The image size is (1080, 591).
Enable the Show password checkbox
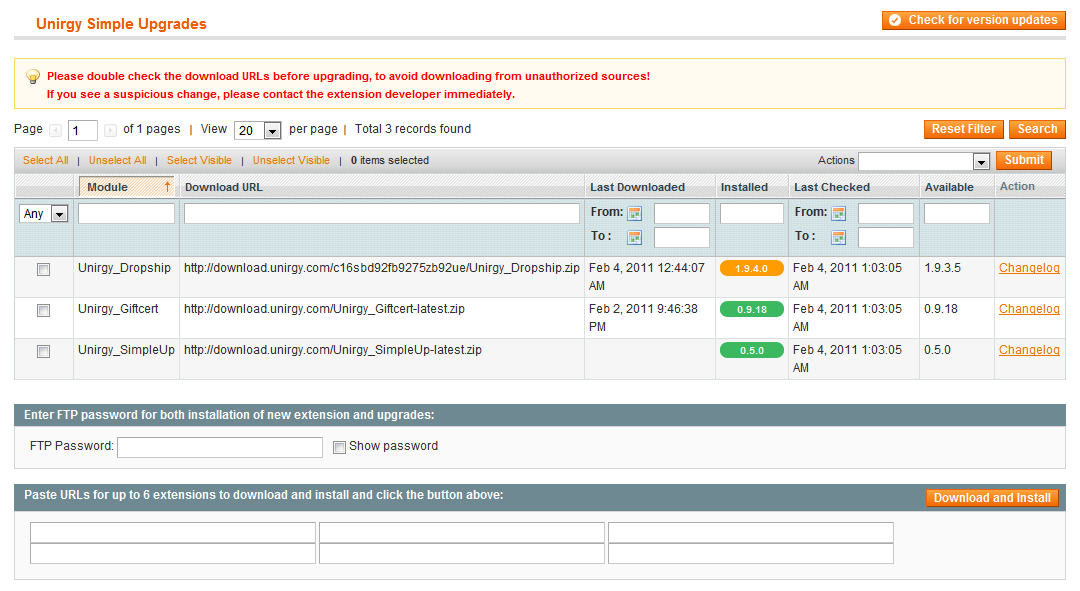pos(339,447)
